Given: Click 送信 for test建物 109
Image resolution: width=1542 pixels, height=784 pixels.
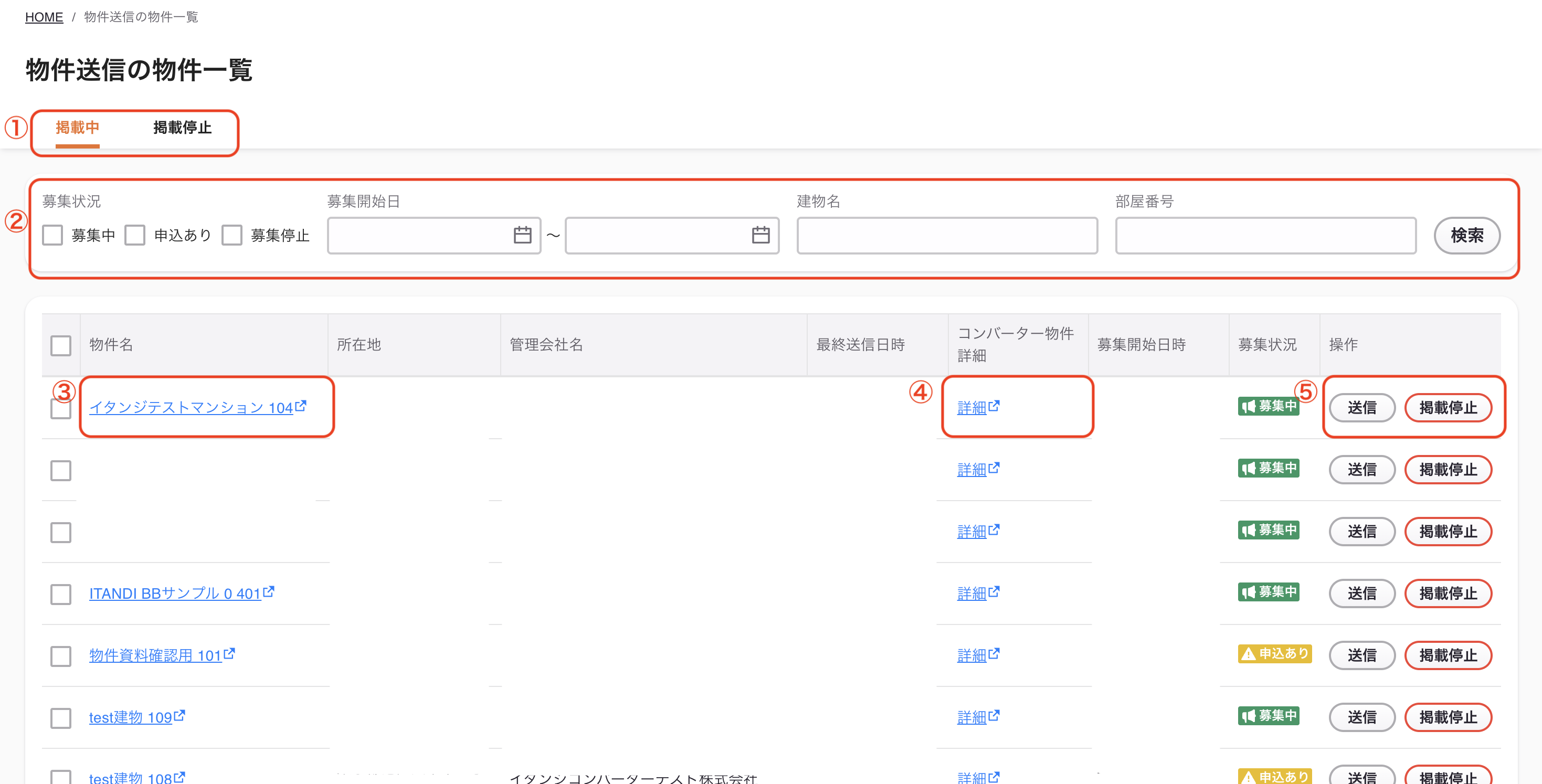Looking at the screenshot, I should [1362, 717].
